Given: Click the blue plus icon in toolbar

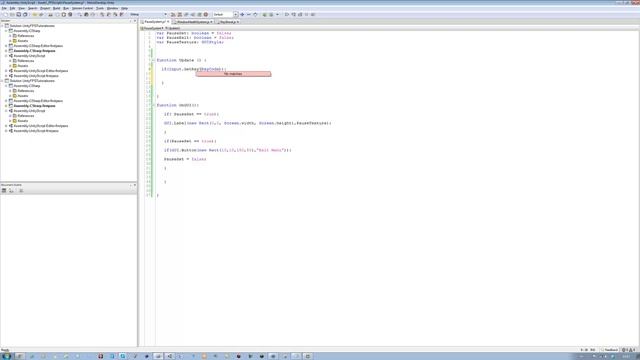Looking at the screenshot, I should 242,14.
